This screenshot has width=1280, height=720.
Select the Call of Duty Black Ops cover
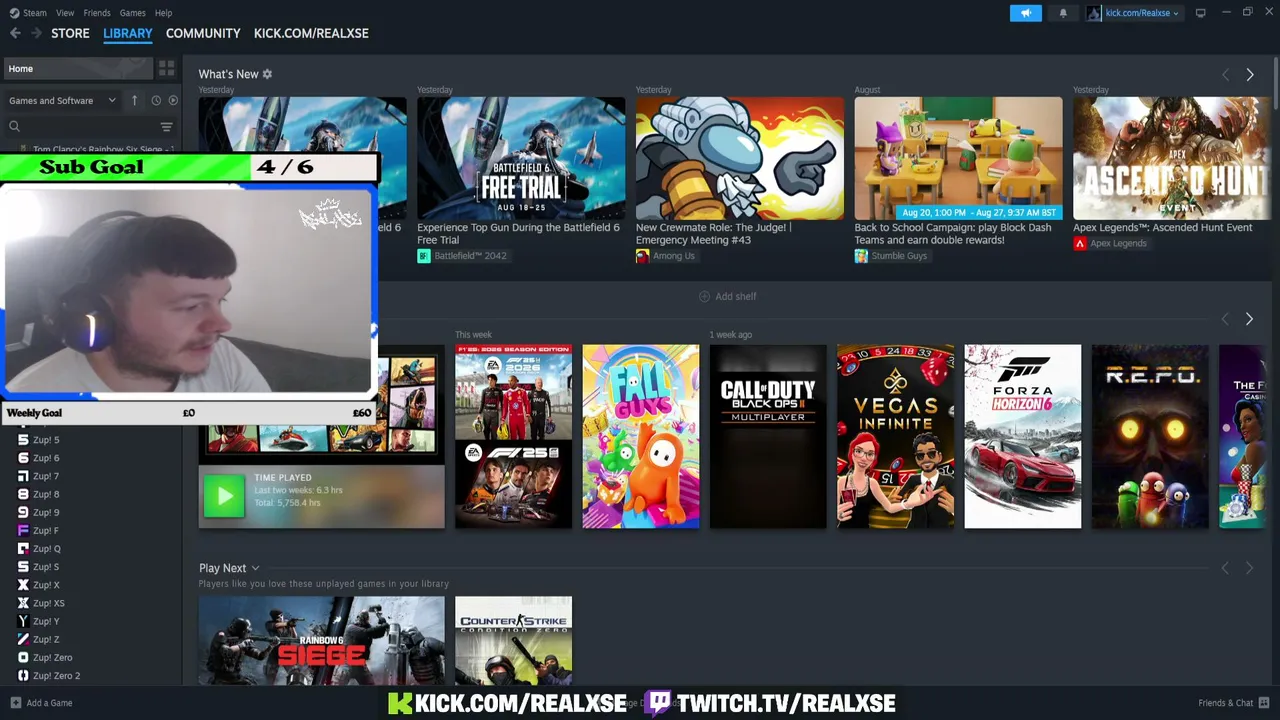768,436
